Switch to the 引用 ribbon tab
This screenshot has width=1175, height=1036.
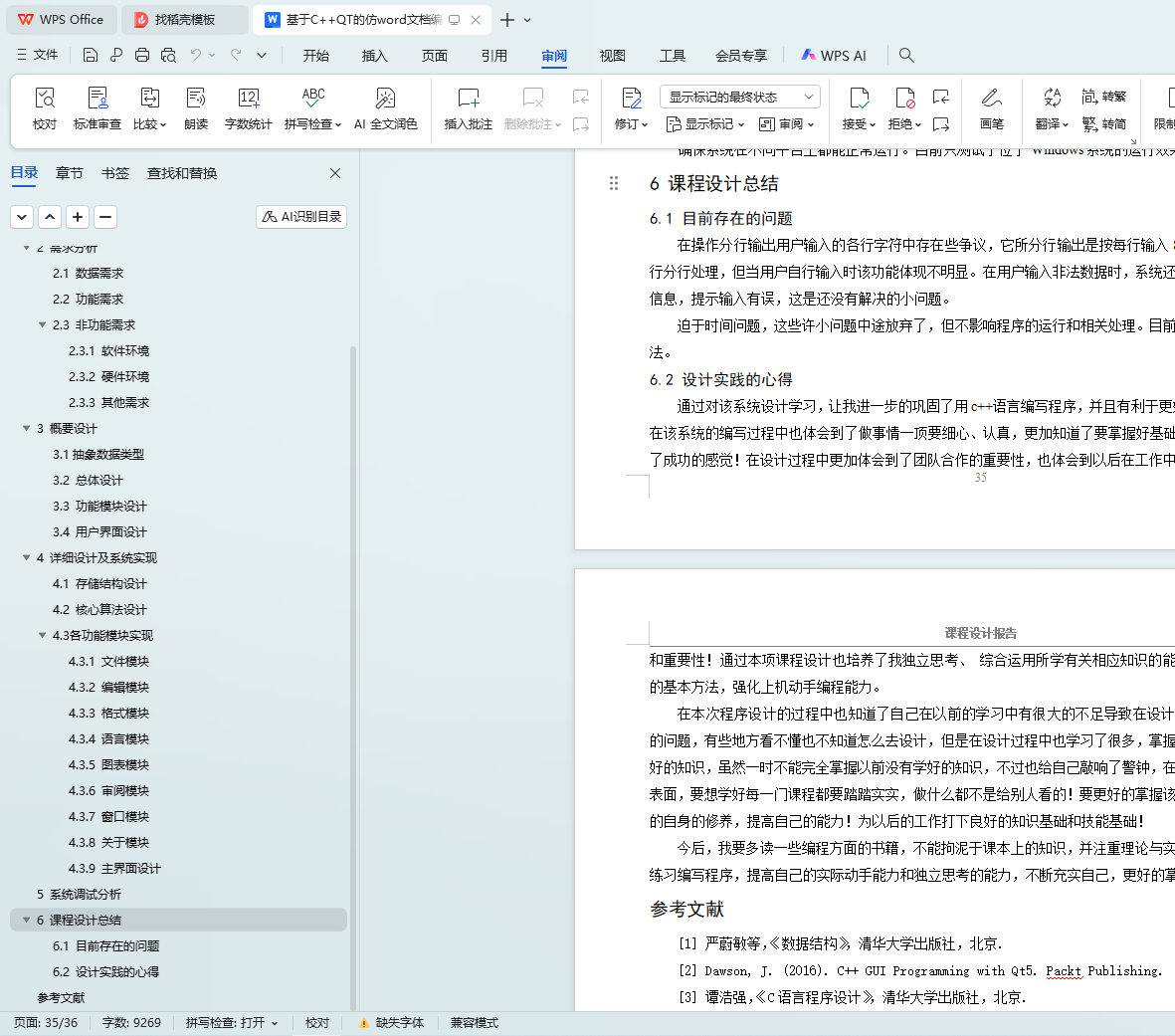click(x=494, y=56)
